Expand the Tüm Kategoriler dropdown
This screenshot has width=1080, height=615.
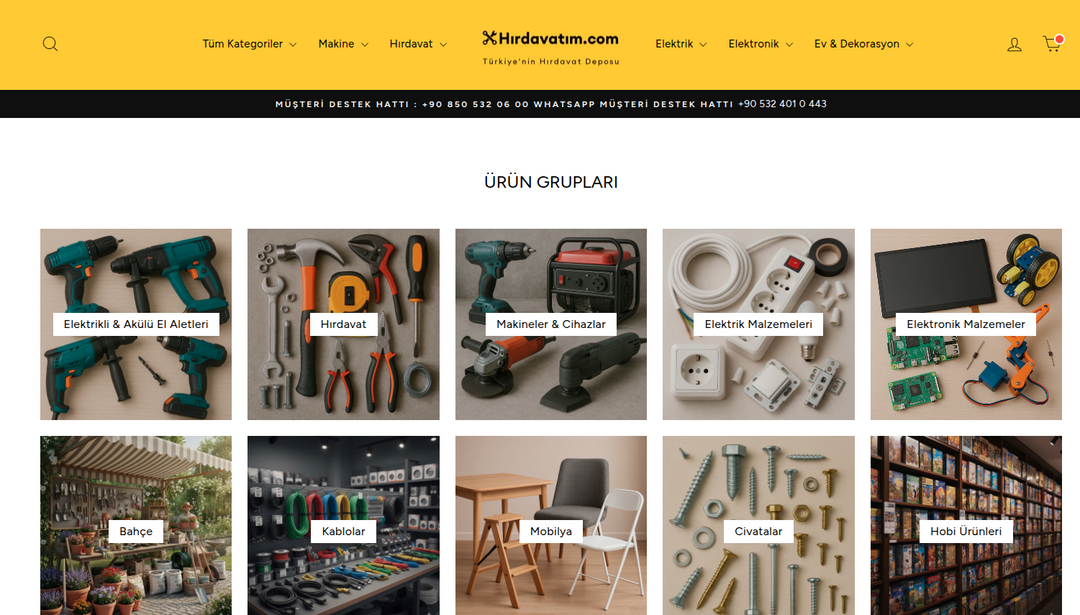pyautogui.click(x=249, y=44)
